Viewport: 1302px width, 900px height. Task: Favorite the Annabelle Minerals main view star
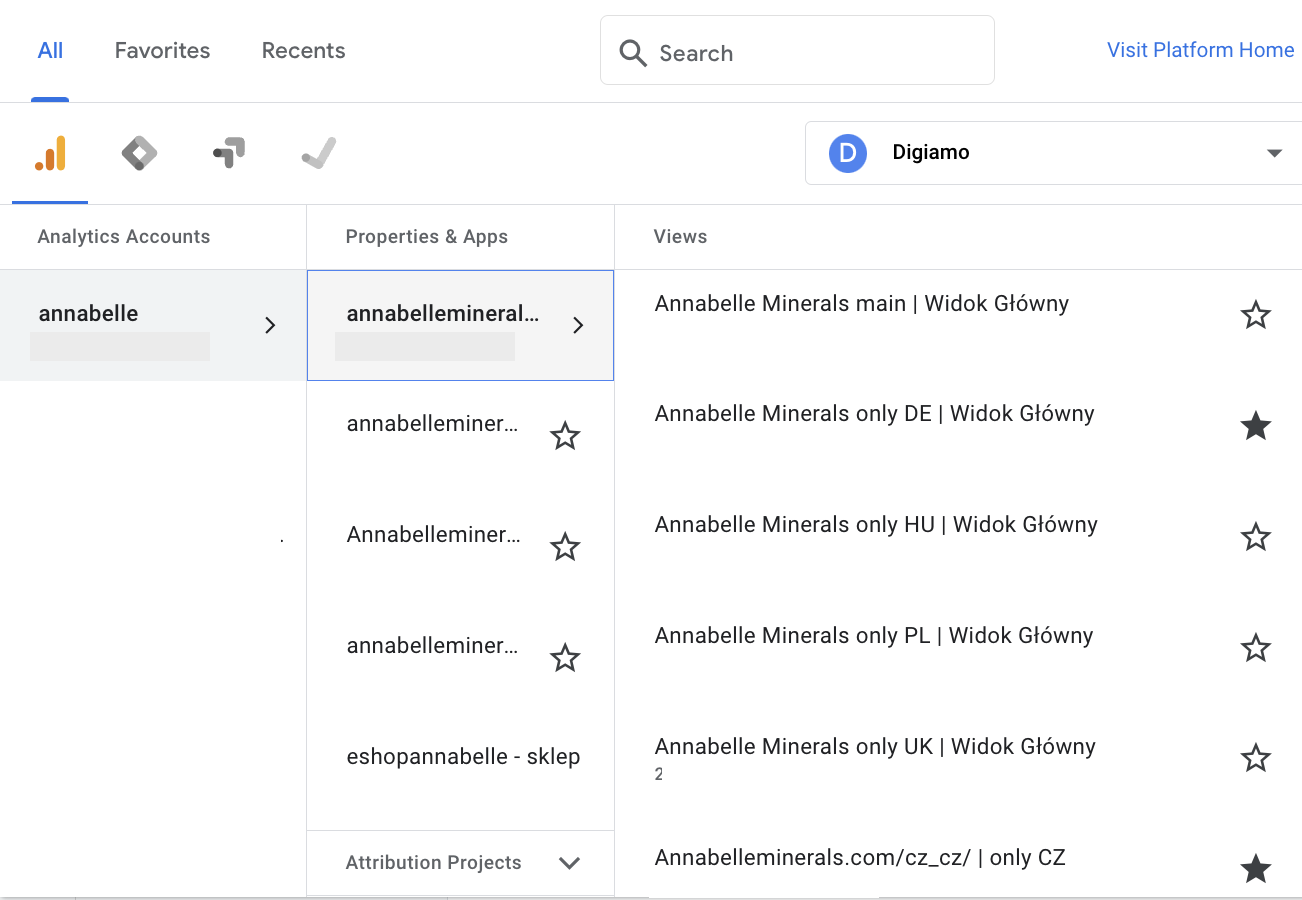1255,316
